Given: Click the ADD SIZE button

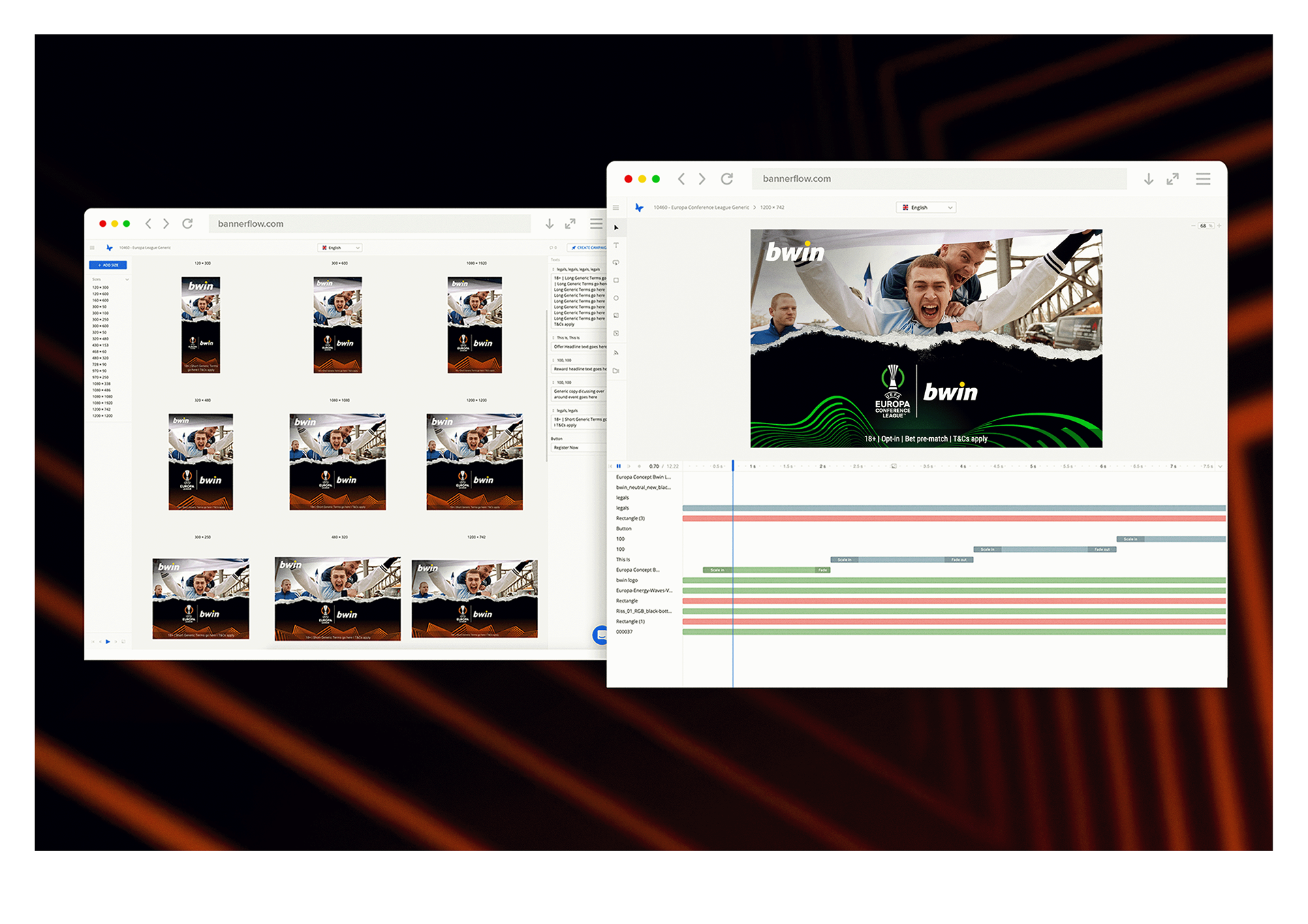Looking at the screenshot, I should (108, 265).
